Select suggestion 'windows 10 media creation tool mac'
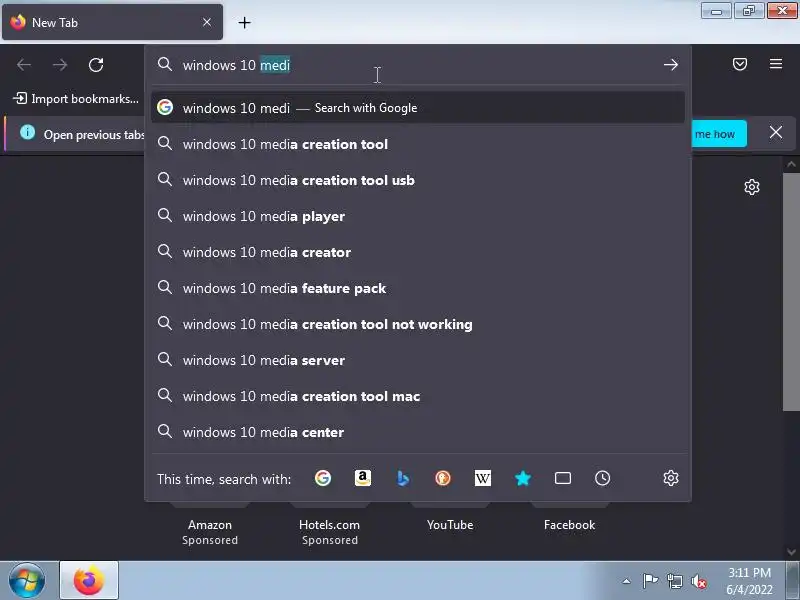800x600 pixels. [418, 396]
